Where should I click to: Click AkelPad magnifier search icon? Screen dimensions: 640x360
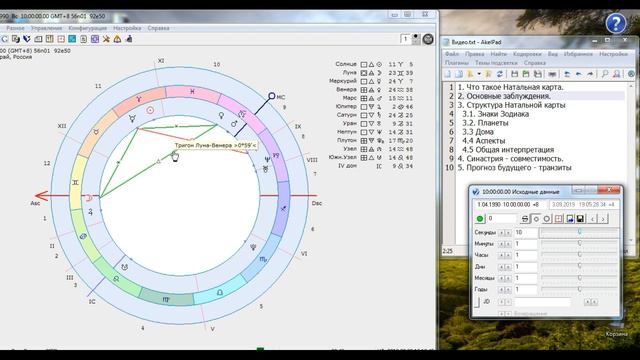tap(604, 74)
